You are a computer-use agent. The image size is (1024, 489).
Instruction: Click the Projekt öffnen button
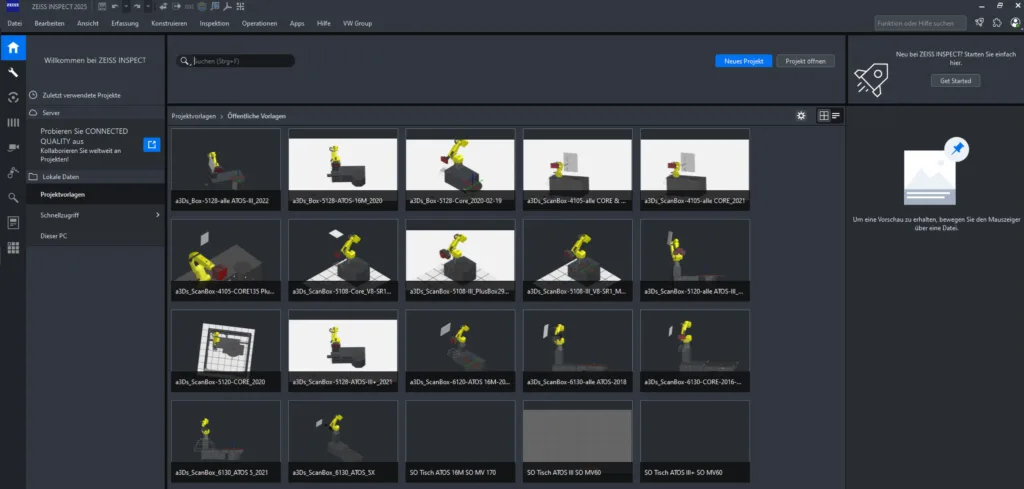tap(805, 61)
